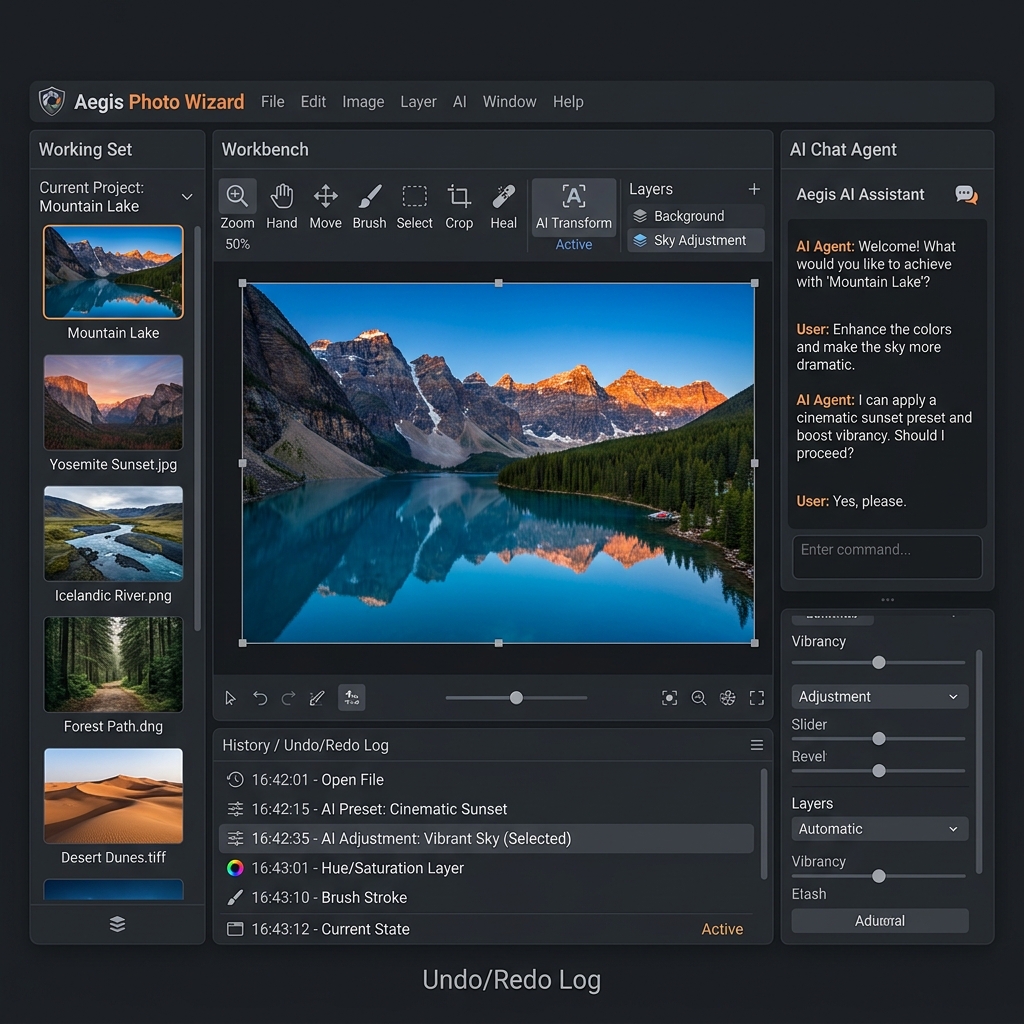
Task: Open the Adjustment dropdown
Action: click(879, 696)
